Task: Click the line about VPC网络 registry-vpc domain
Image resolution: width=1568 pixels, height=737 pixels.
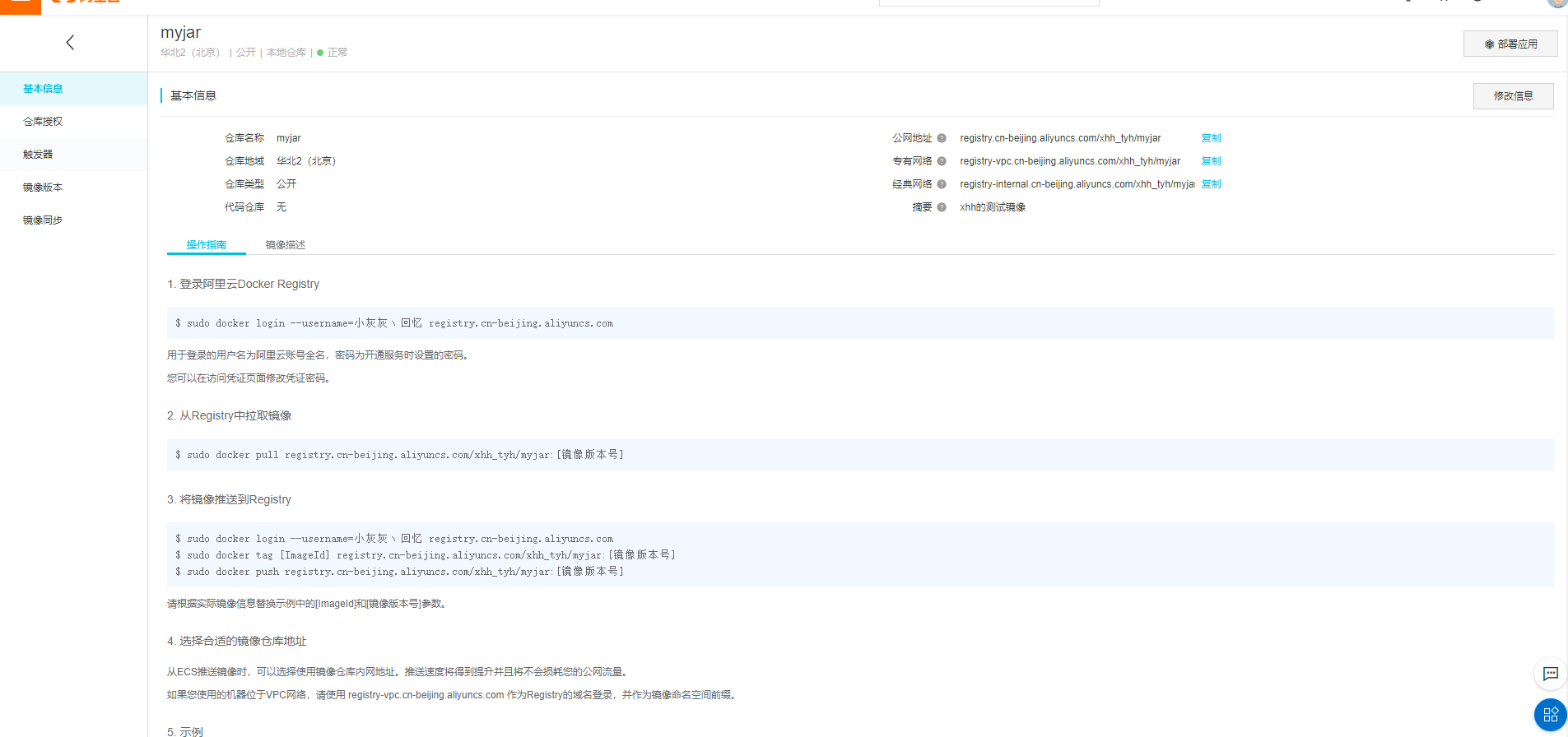Action: [453, 695]
